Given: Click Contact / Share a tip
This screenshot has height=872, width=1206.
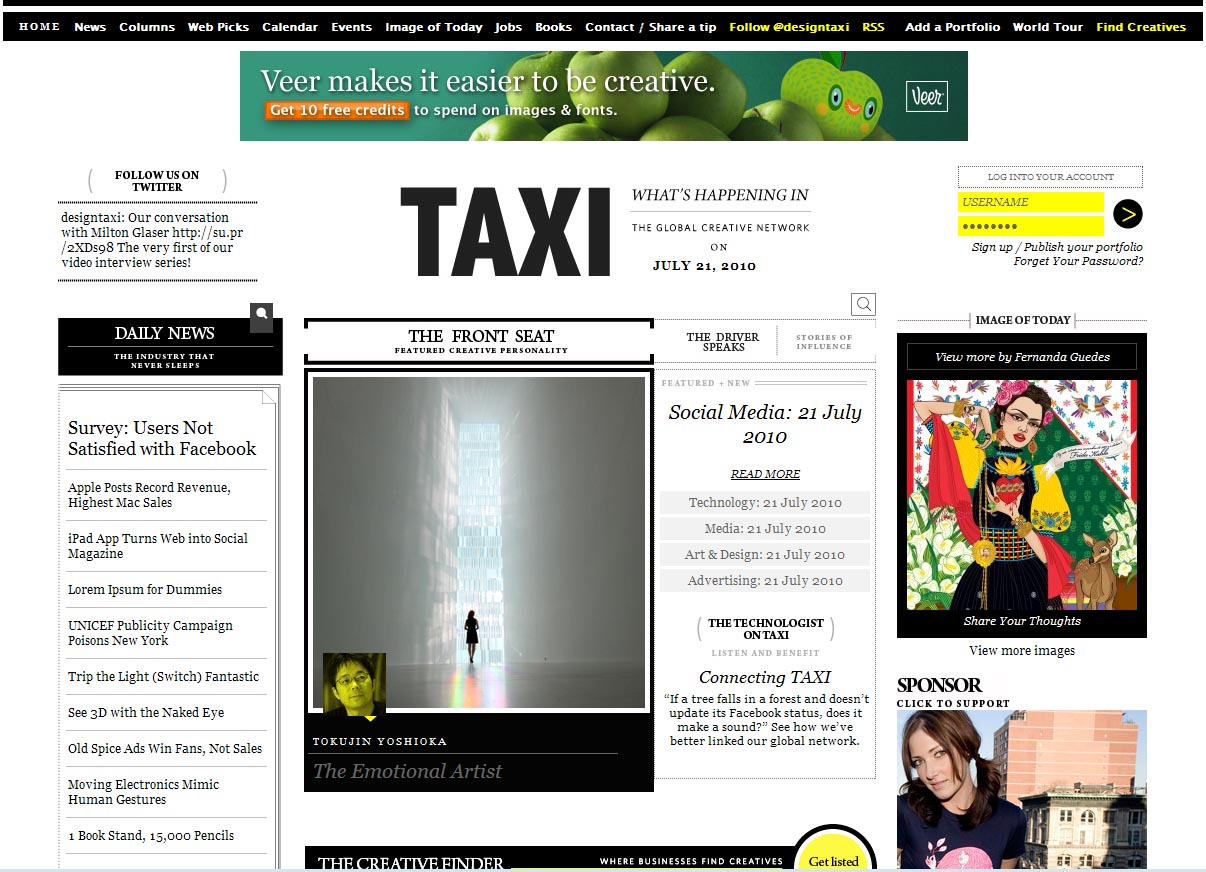Looking at the screenshot, I should tap(651, 27).
